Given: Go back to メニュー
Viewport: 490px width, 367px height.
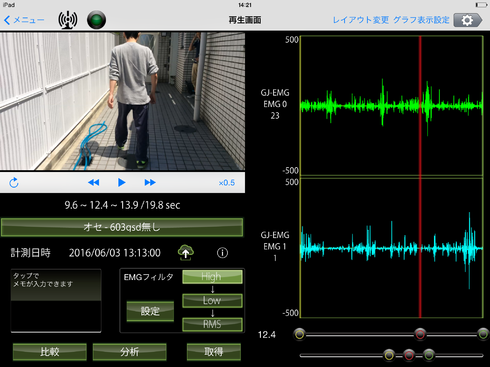Looking at the screenshot, I should [x=24, y=20].
